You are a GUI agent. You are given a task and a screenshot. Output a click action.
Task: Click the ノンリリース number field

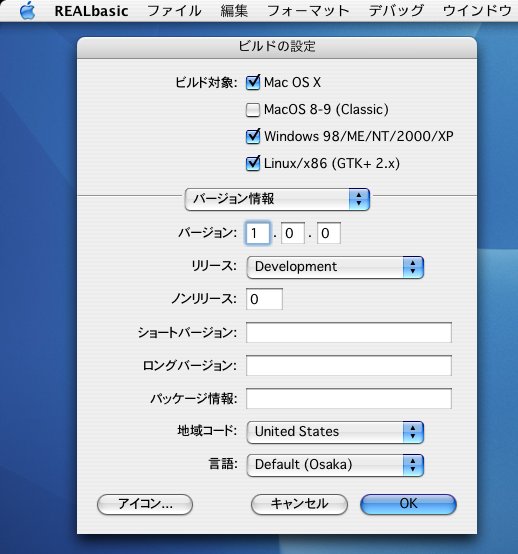click(264, 299)
